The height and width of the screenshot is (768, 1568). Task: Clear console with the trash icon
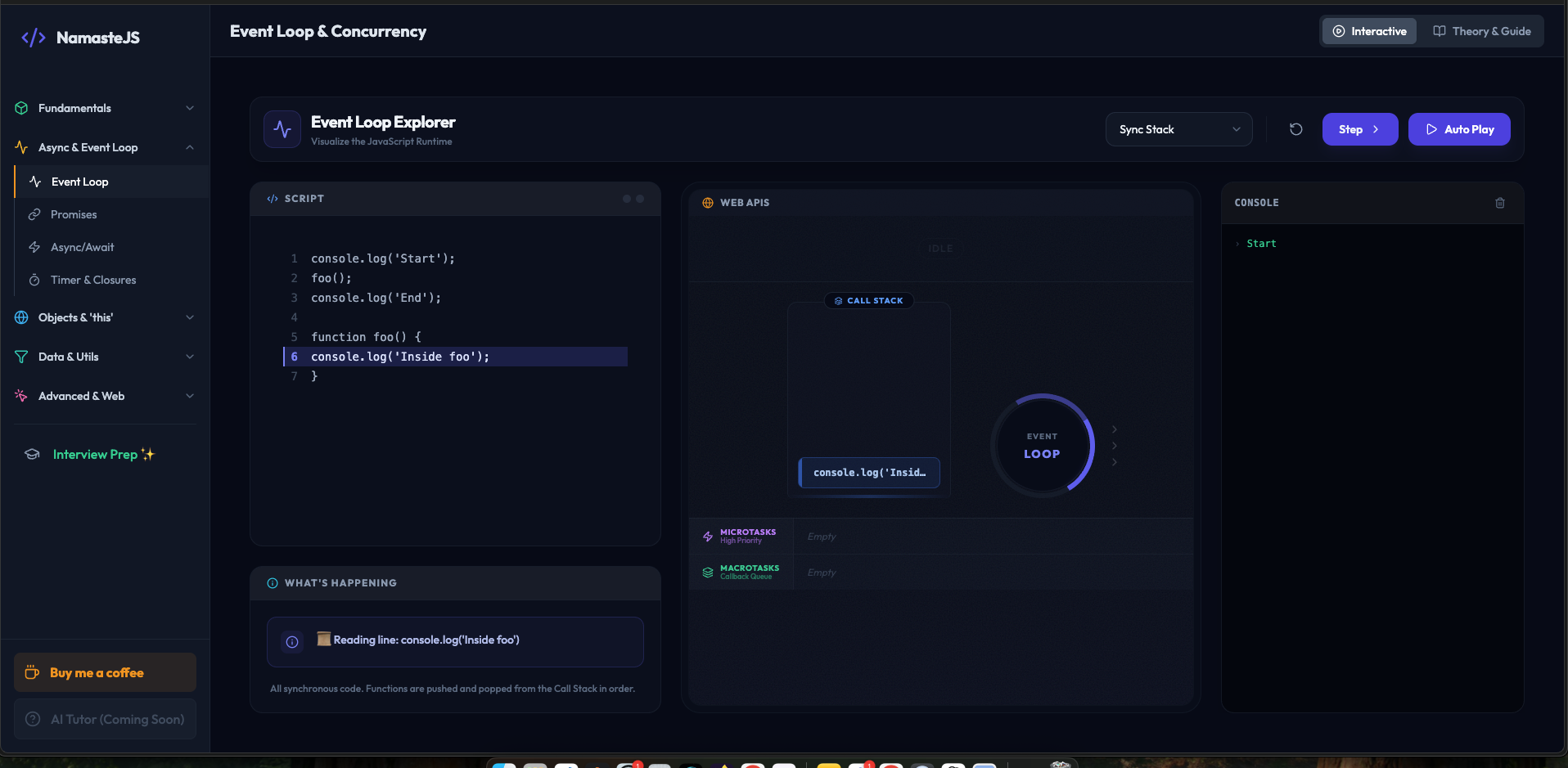(1500, 203)
